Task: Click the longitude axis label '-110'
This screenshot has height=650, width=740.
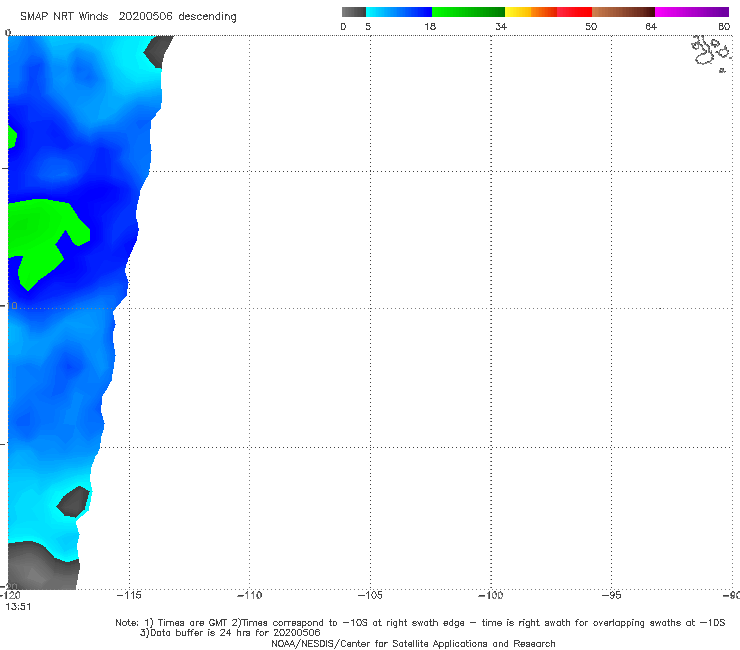Action: pyautogui.click(x=249, y=595)
